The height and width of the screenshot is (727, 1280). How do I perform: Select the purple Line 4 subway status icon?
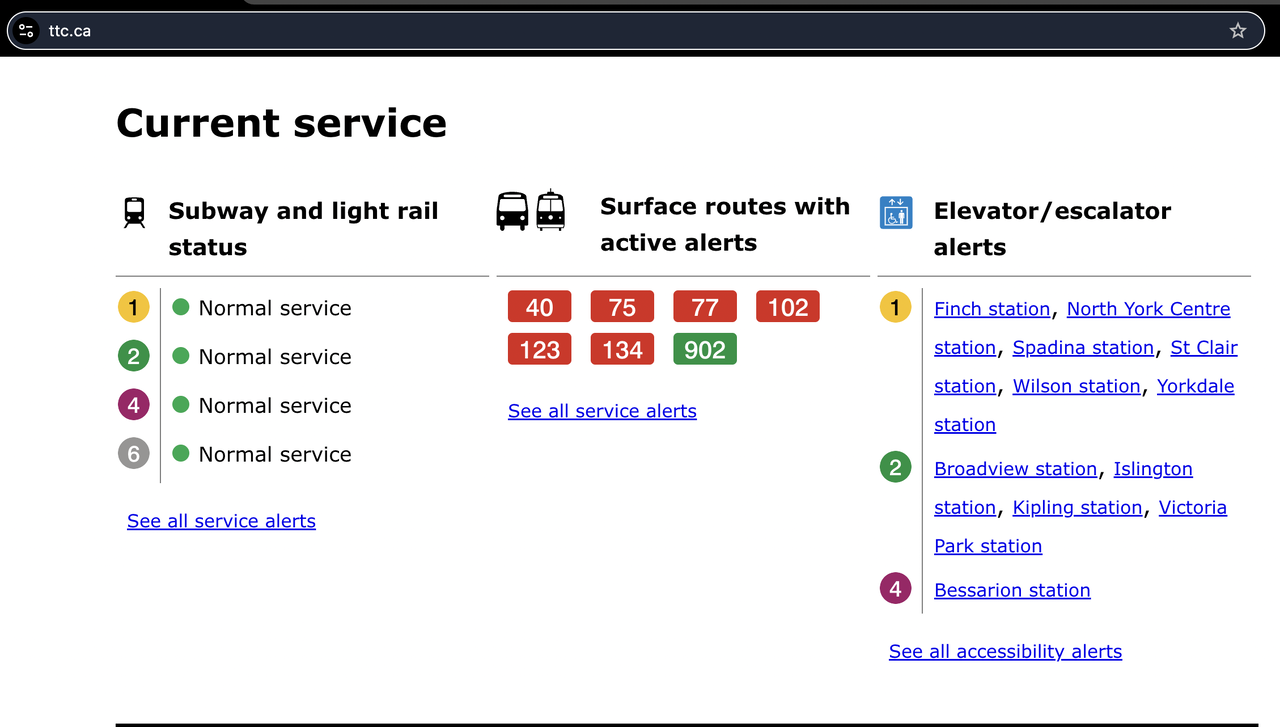(134, 405)
